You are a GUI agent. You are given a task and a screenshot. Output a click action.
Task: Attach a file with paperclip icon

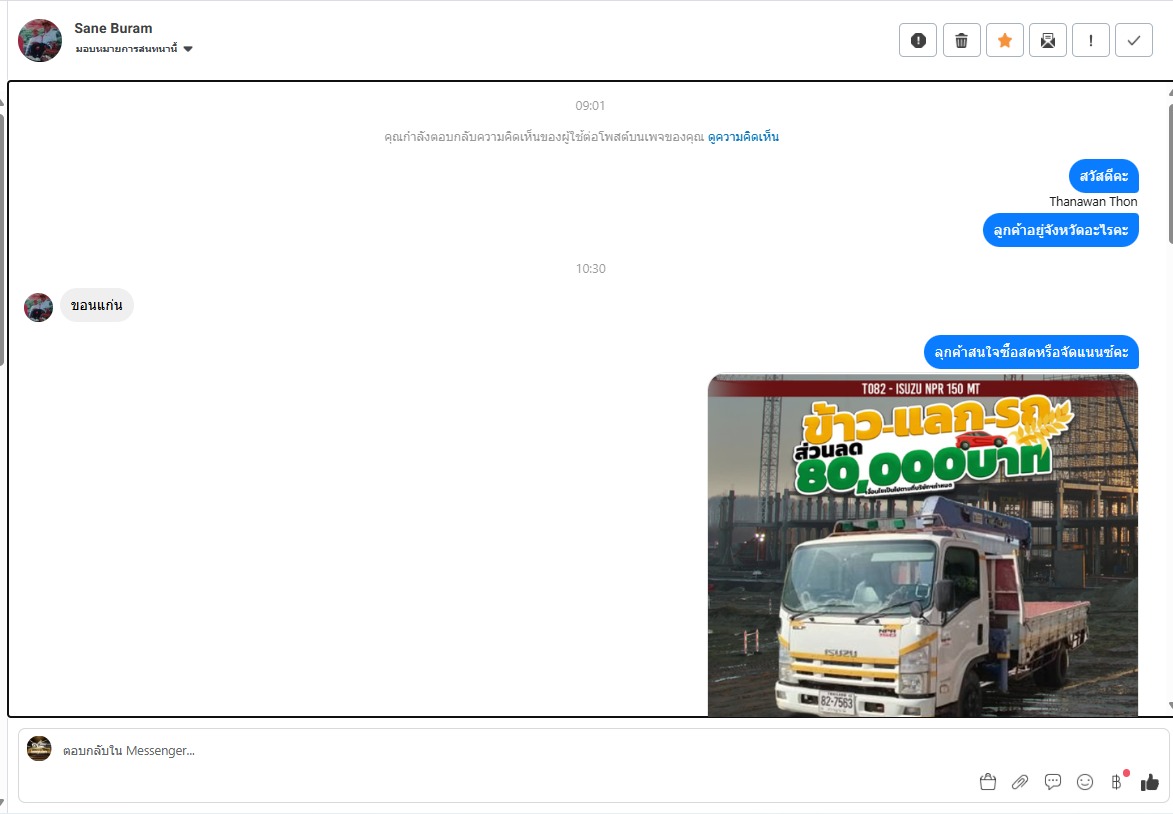[1020, 782]
